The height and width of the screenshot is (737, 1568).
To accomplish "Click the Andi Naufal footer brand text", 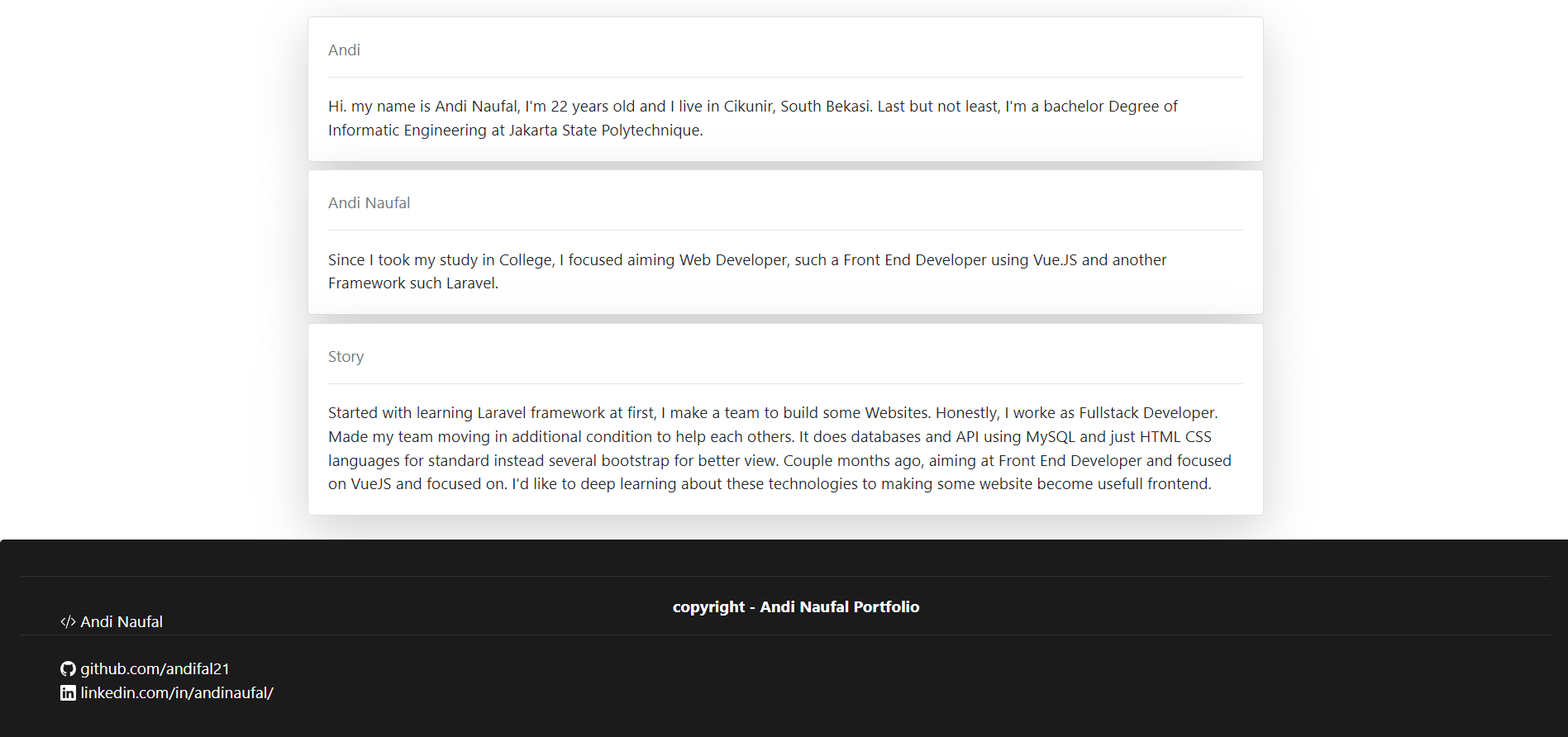I will (x=122, y=622).
